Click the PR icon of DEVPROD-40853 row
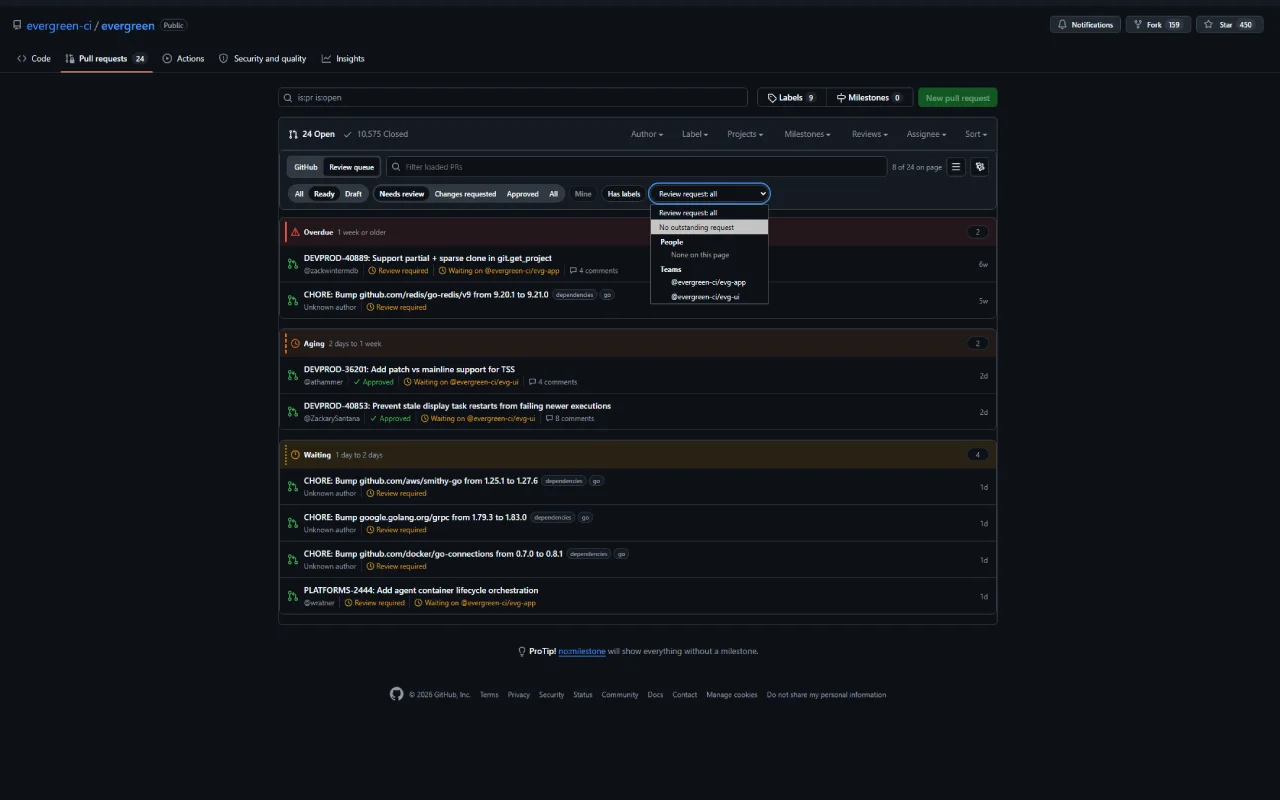Image resolution: width=1280 pixels, height=800 pixels. pyautogui.click(x=293, y=411)
